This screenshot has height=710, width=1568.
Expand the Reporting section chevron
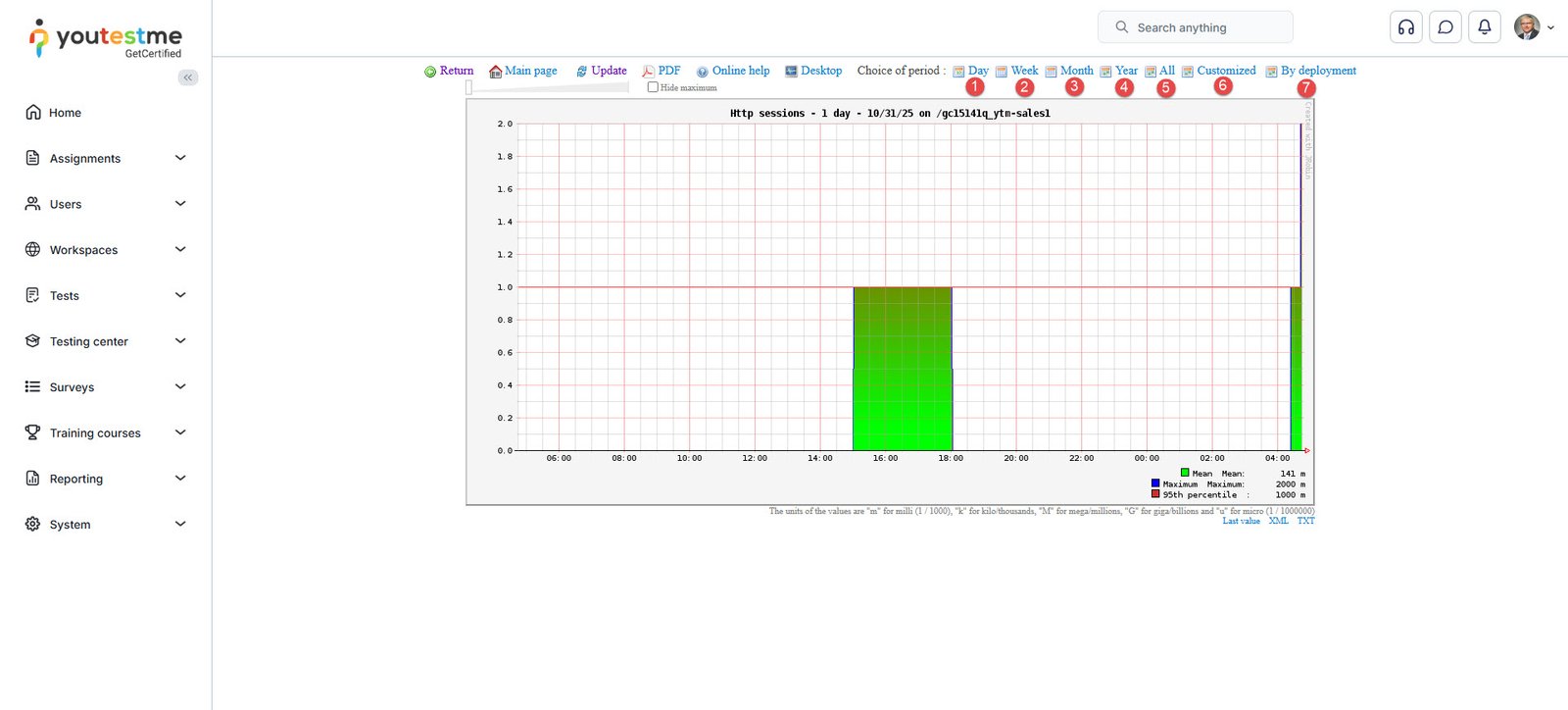coord(180,479)
